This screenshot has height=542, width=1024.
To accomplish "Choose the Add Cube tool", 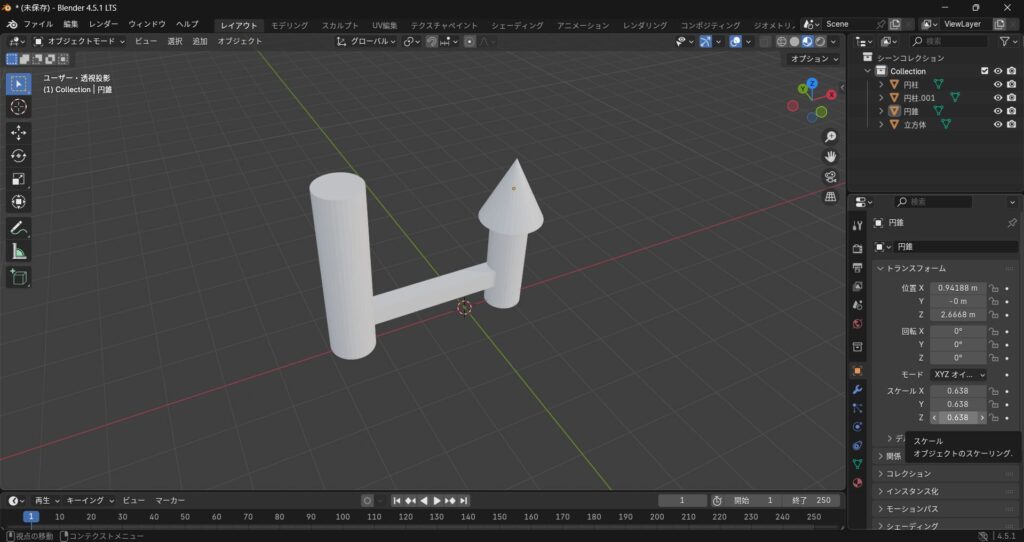I will coord(19,277).
